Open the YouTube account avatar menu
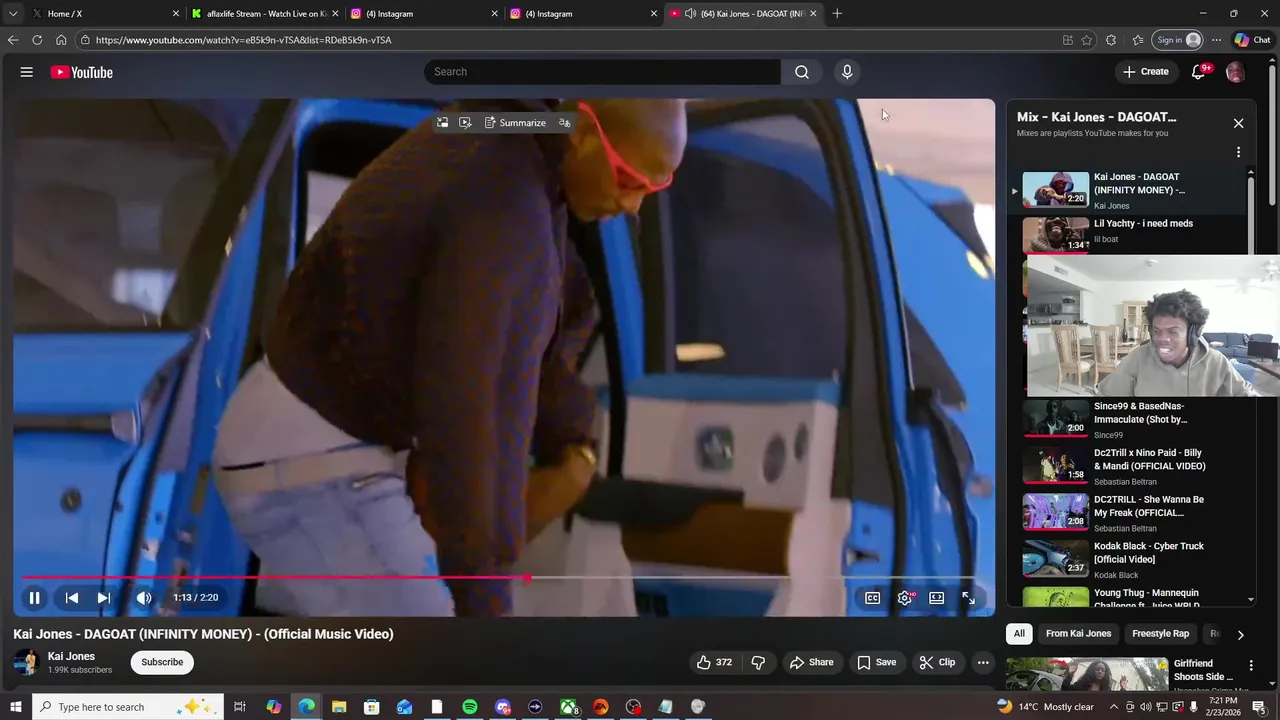This screenshot has height=720, width=1280. 1235,72
